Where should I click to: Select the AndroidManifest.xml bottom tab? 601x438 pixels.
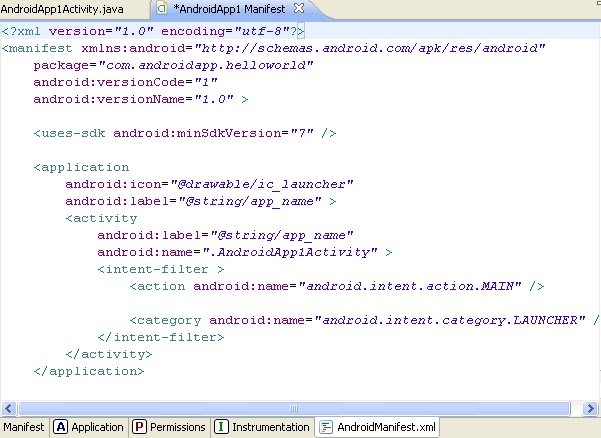[378, 427]
